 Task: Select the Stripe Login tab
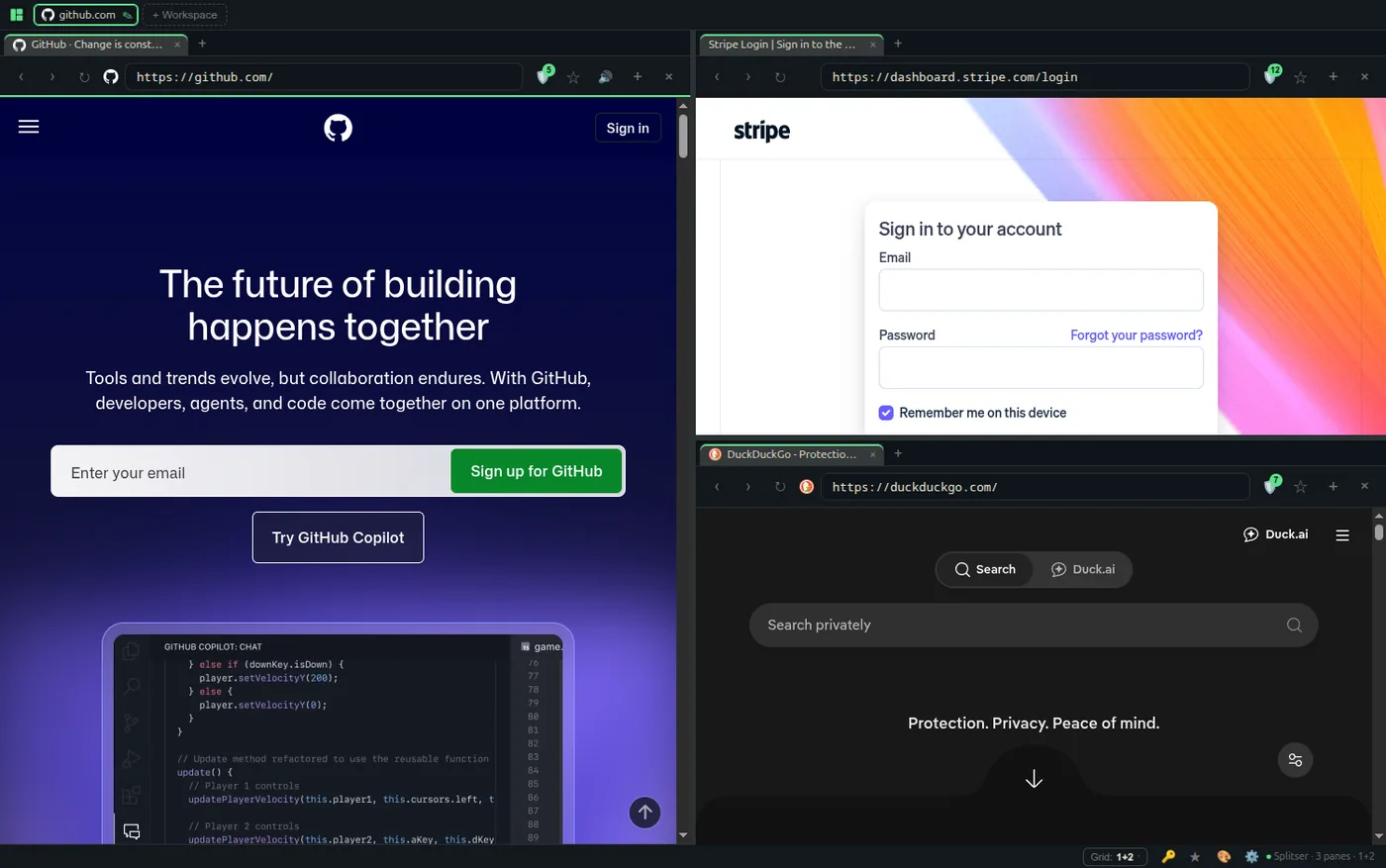point(792,45)
